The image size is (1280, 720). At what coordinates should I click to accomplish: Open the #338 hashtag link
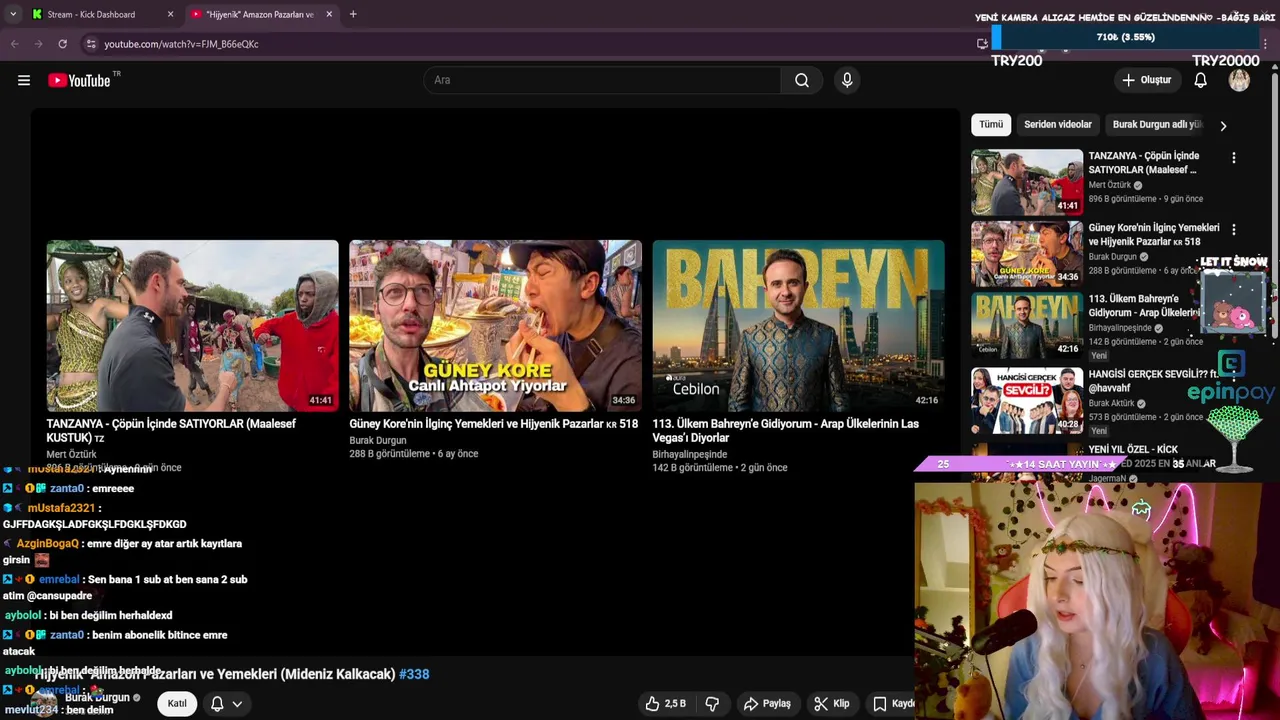414,675
